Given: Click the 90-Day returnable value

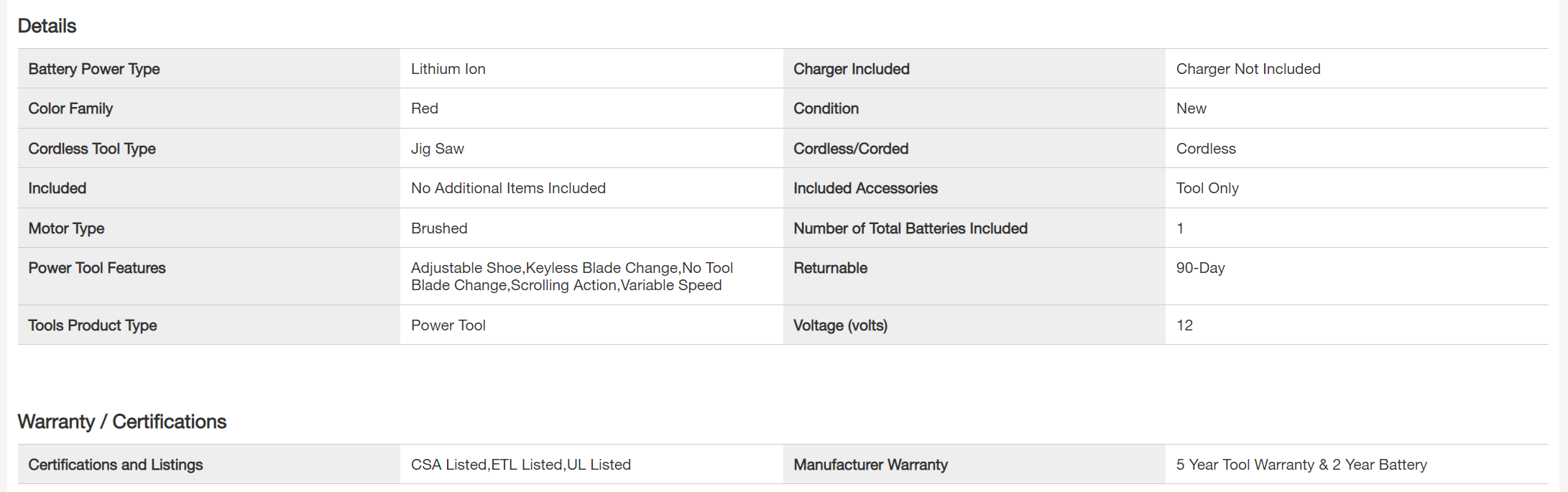Looking at the screenshot, I should 1200,268.
